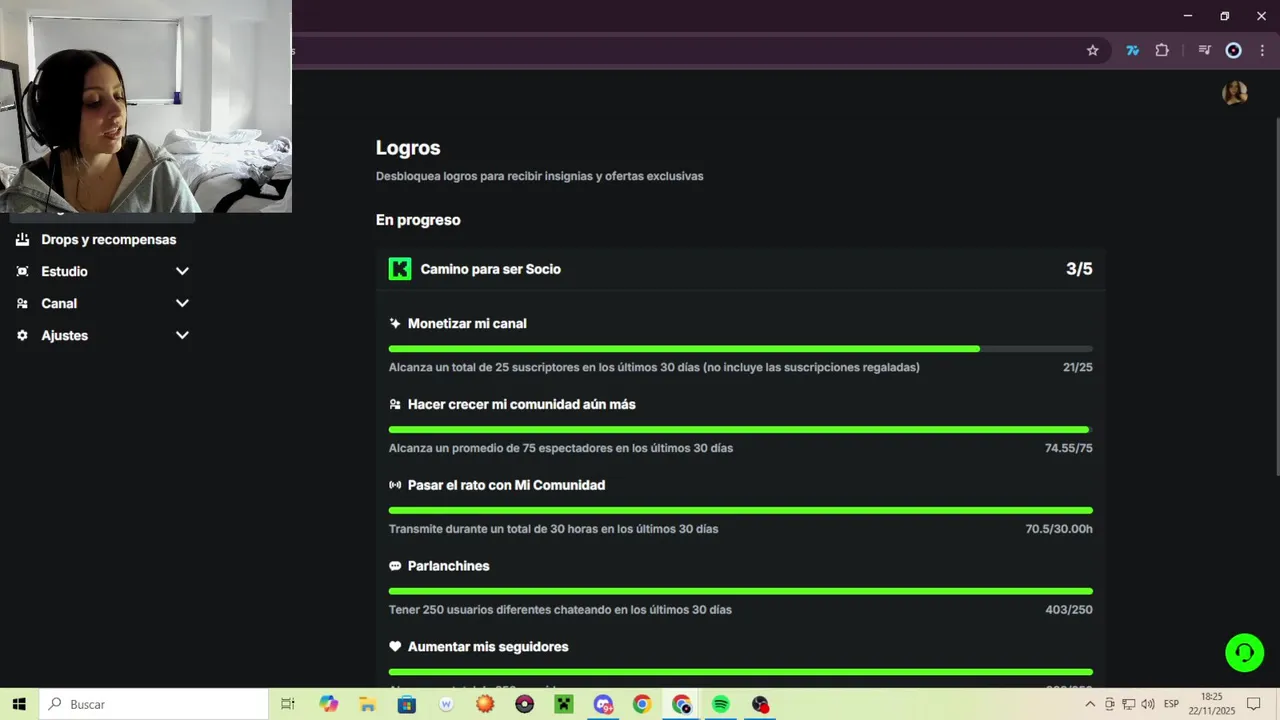Click the Aumentar mis seguidores heart icon
The image size is (1280, 720).
395,648
